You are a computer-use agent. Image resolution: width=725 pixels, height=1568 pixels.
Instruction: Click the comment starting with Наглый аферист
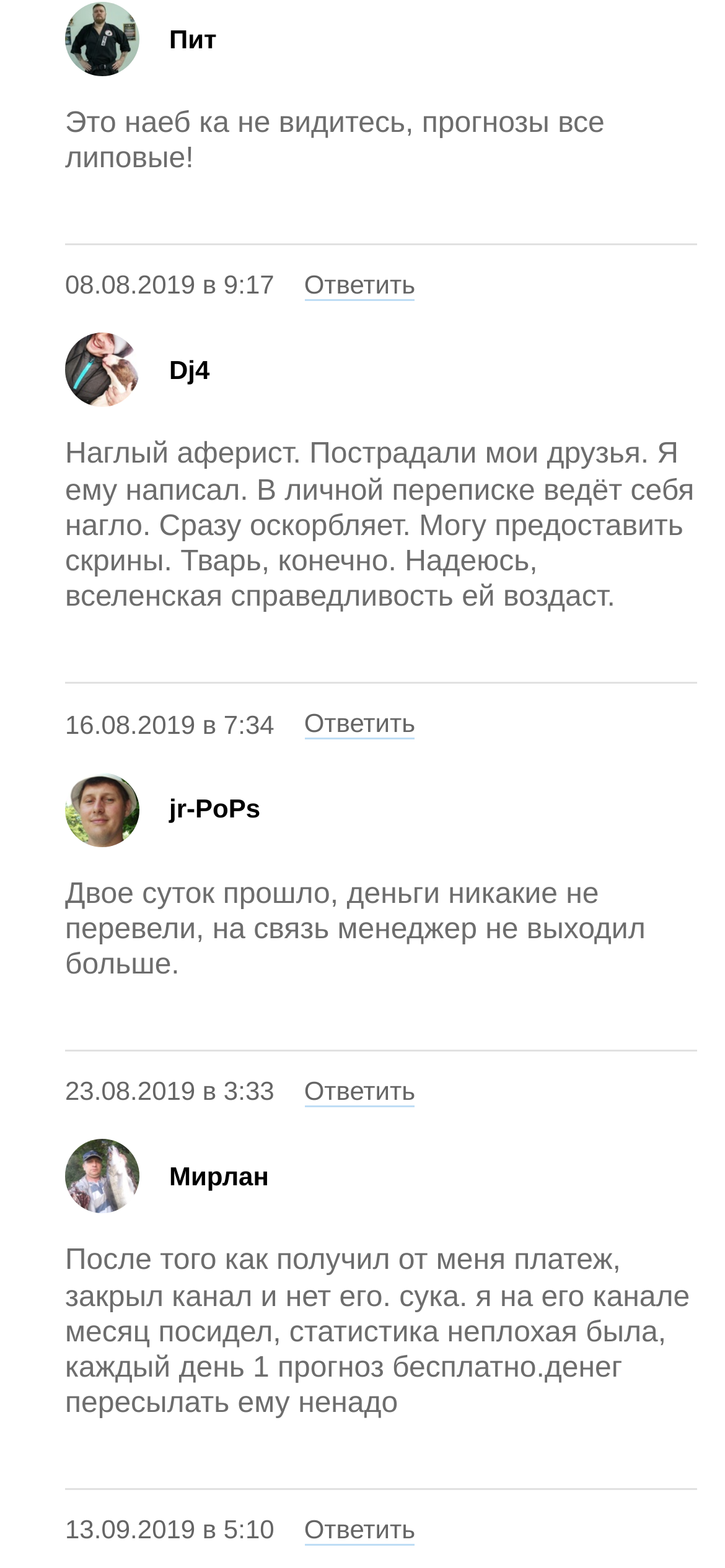click(379, 524)
